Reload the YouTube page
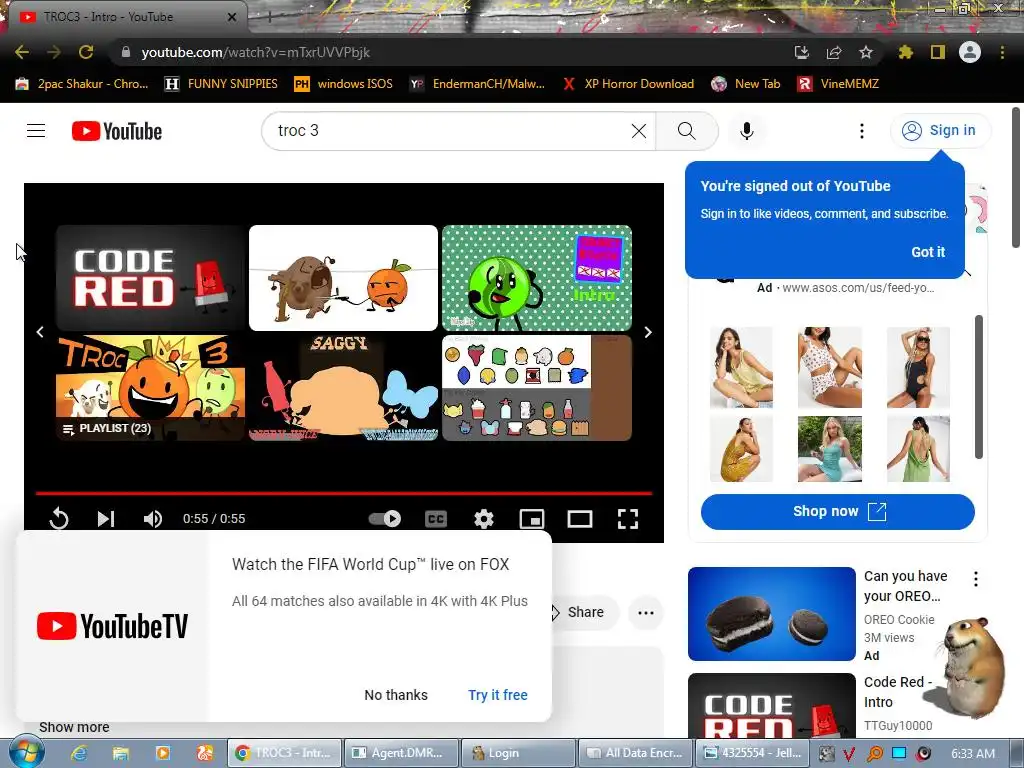Image resolution: width=1024 pixels, height=768 pixels. (86, 52)
